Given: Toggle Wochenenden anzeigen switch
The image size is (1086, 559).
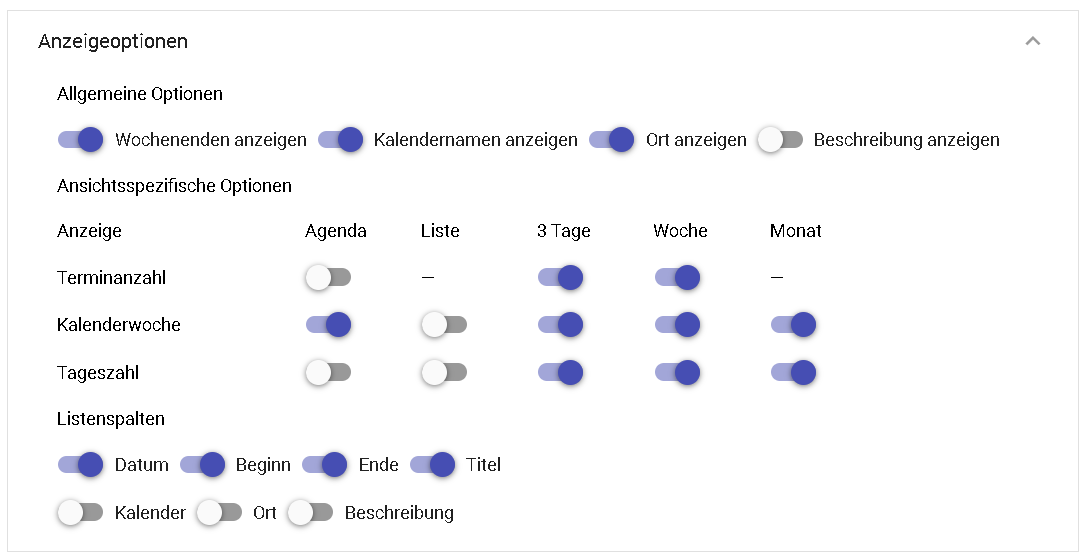Looking at the screenshot, I should pyautogui.click(x=80, y=140).
